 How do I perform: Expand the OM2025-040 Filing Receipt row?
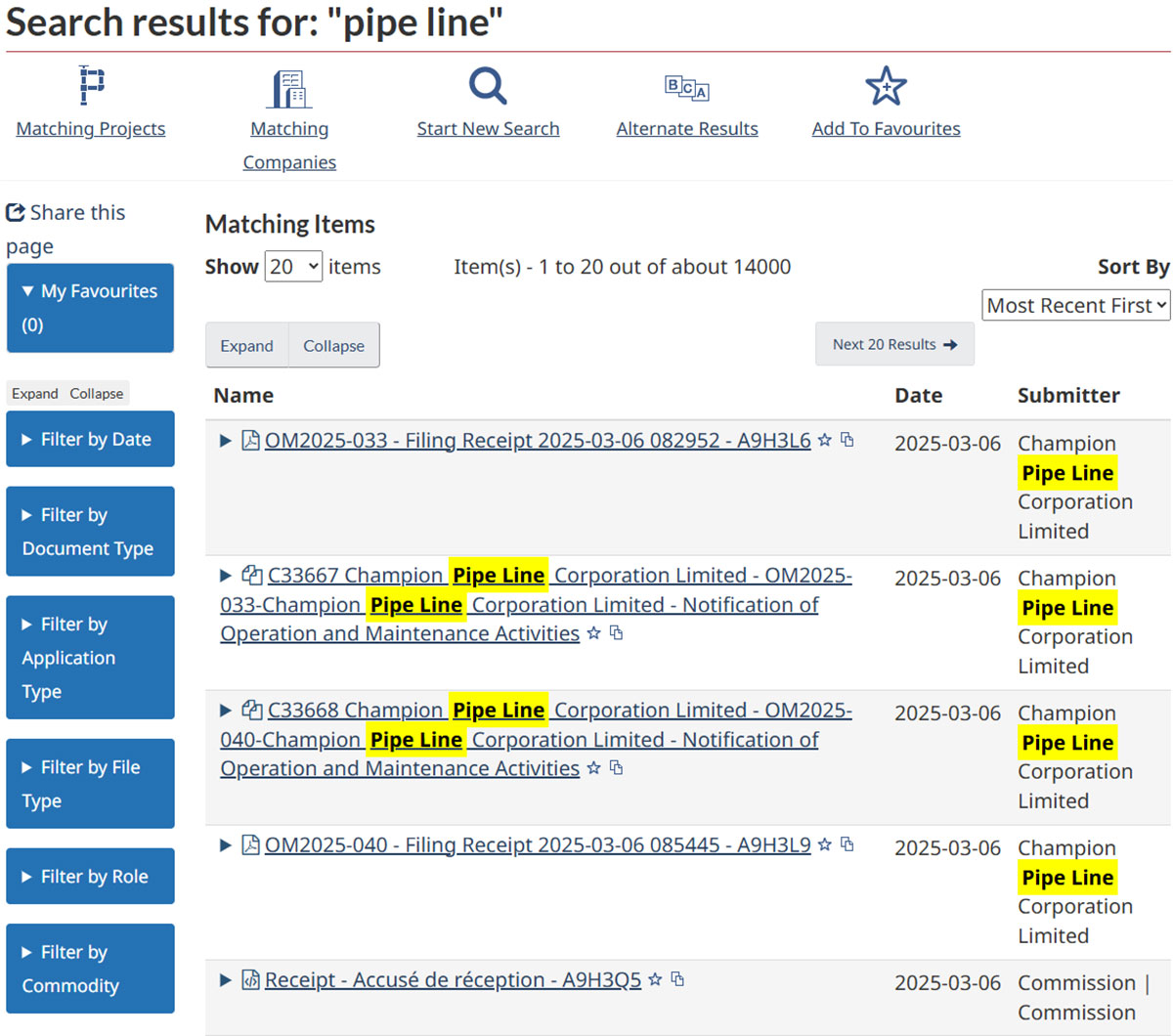226,845
